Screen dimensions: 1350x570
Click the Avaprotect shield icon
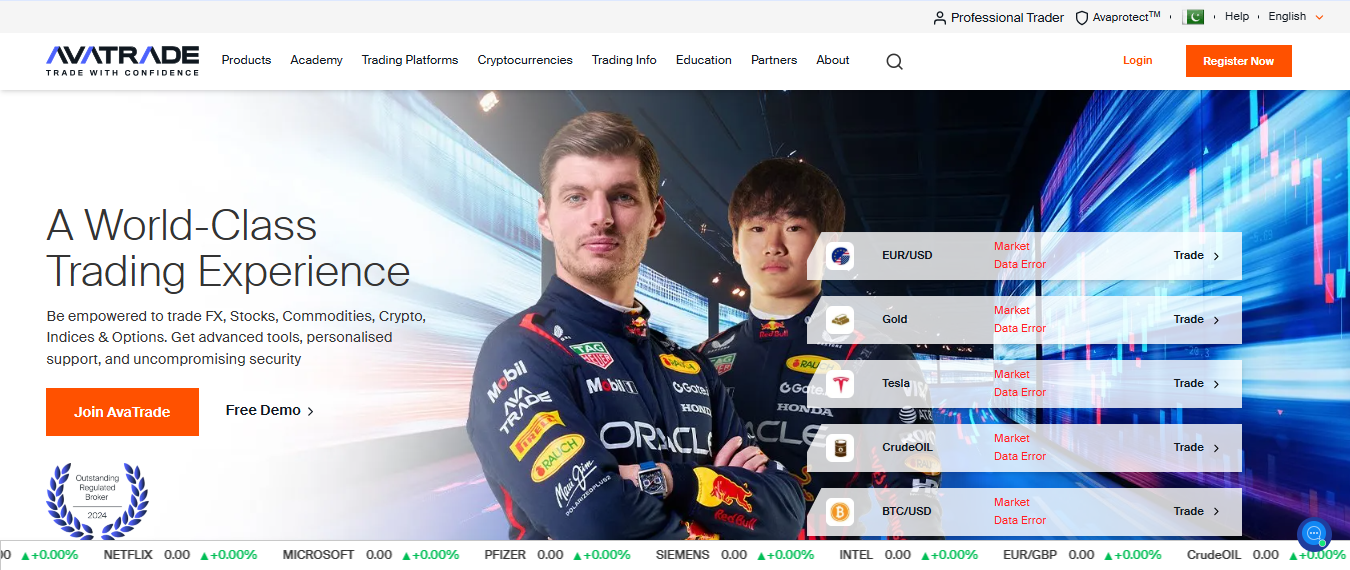(x=1082, y=18)
